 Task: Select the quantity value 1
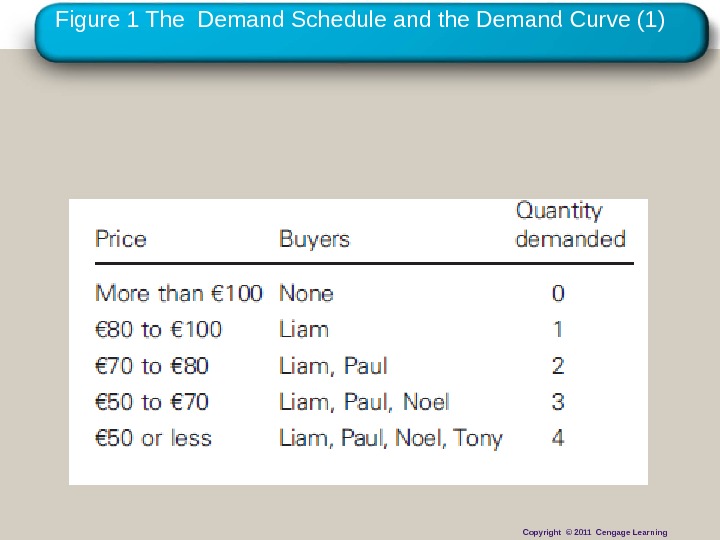pos(558,329)
